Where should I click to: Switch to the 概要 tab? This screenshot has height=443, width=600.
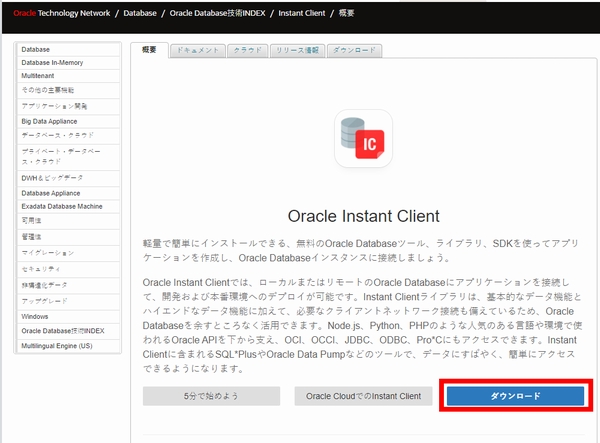click(149, 50)
